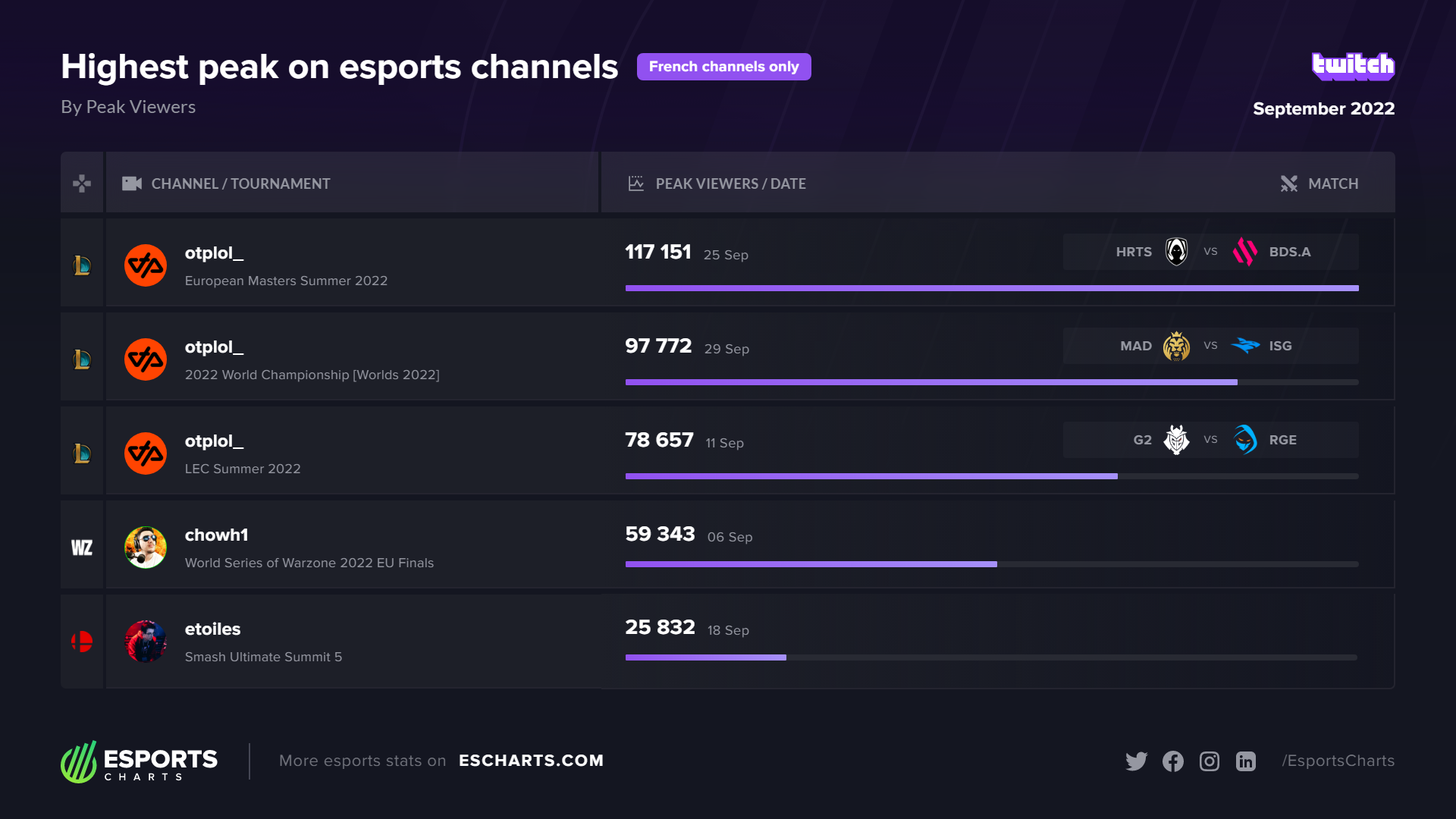Click the gamepad icon in table header

(82, 184)
